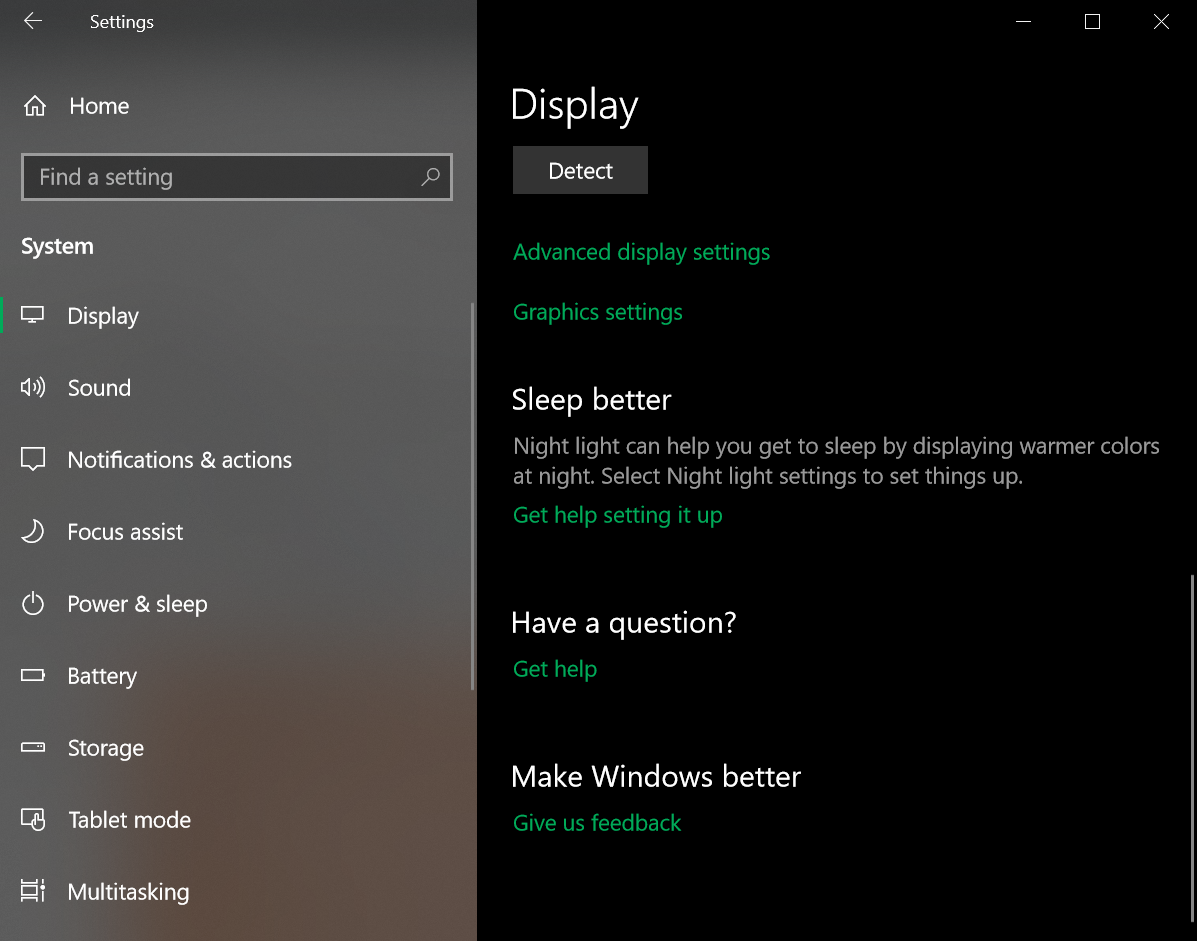Screen dimensions: 1197x941
Task: Click the Storage drive icon
Action: coord(33,747)
